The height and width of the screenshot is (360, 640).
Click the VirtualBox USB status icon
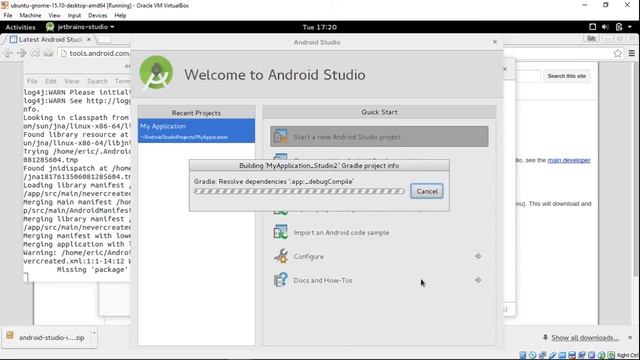(552, 355)
